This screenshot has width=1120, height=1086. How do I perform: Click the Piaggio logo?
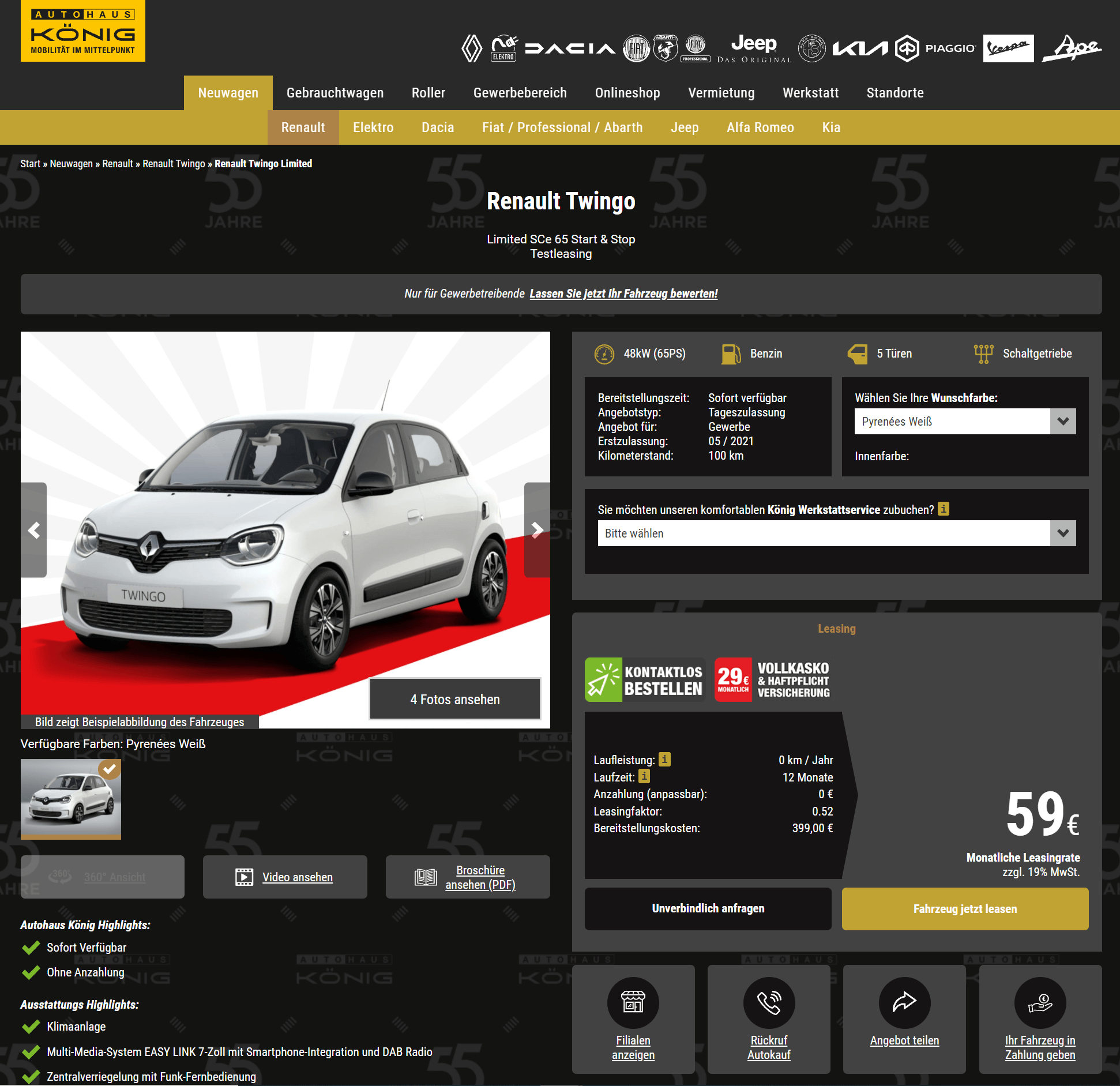(935, 48)
